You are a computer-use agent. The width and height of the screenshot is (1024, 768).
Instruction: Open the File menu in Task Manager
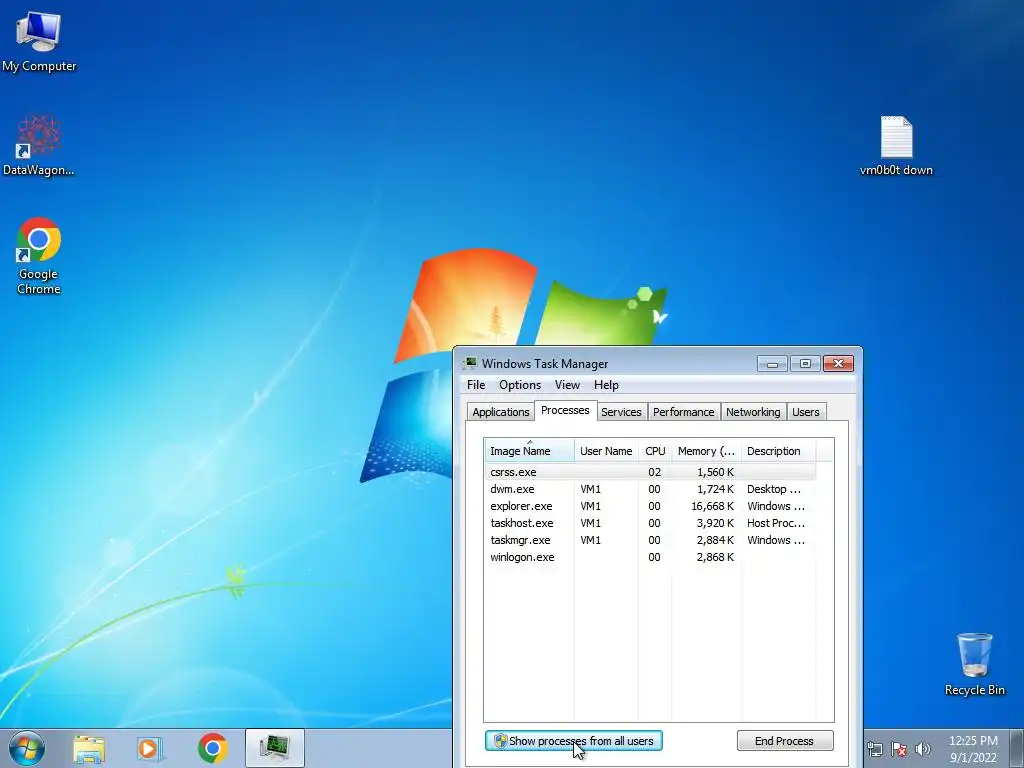pyautogui.click(x=476, y=385)
